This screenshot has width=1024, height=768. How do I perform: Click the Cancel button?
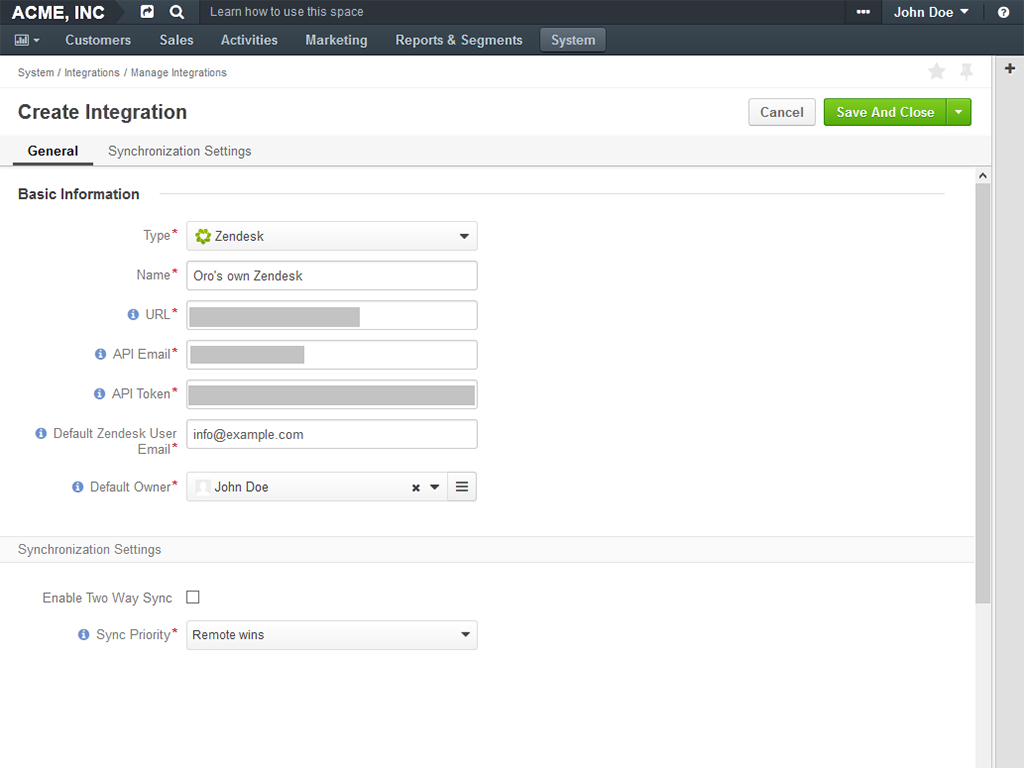(781, 112)
